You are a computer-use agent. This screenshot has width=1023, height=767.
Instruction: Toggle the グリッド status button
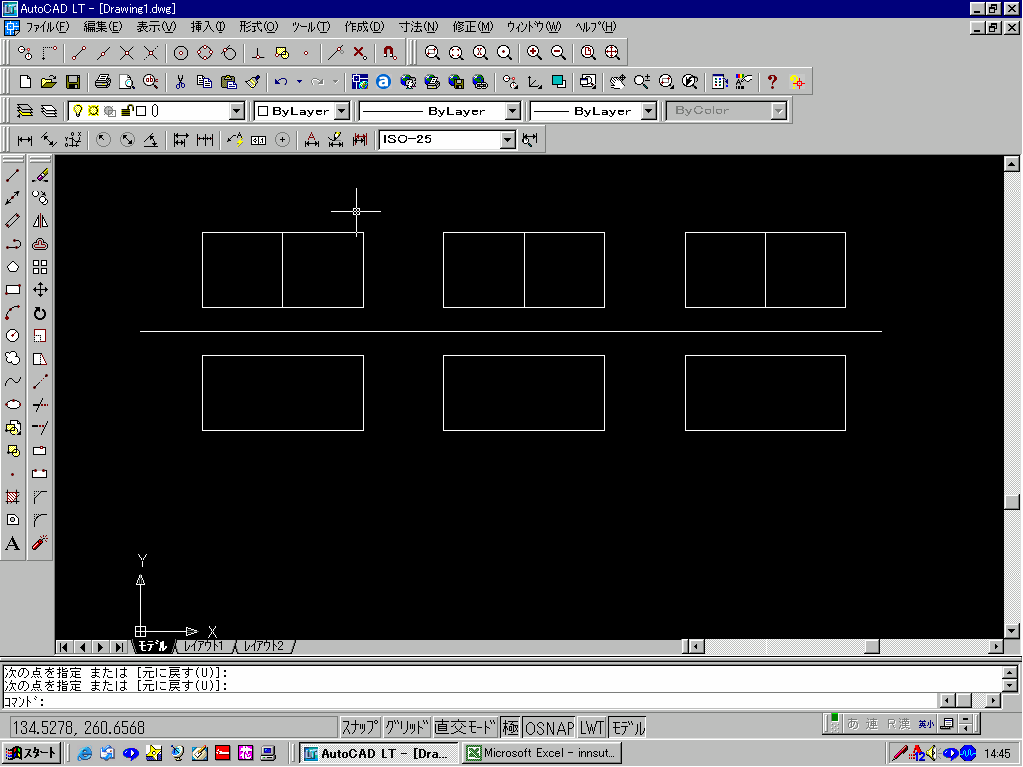pos(406,727)
